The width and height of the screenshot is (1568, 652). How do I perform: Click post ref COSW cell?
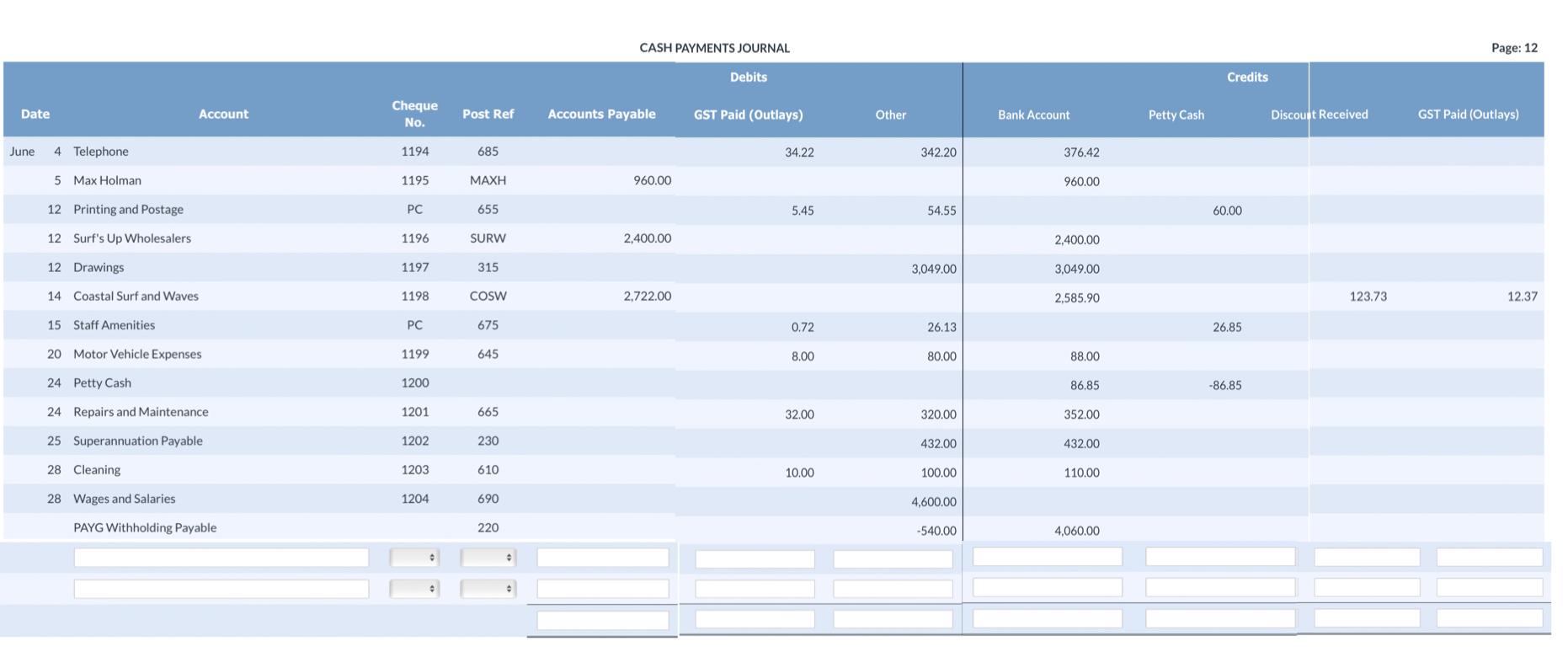coord(488,296)
